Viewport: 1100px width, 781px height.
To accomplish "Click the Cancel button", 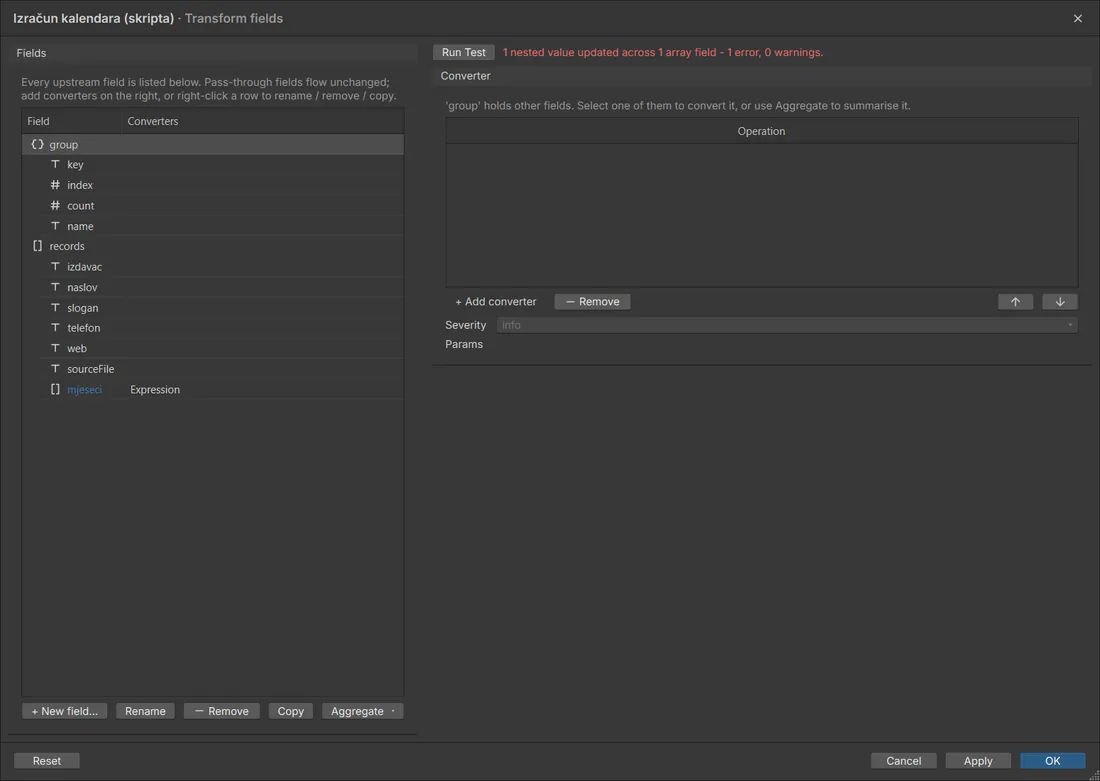I will 904,761.
